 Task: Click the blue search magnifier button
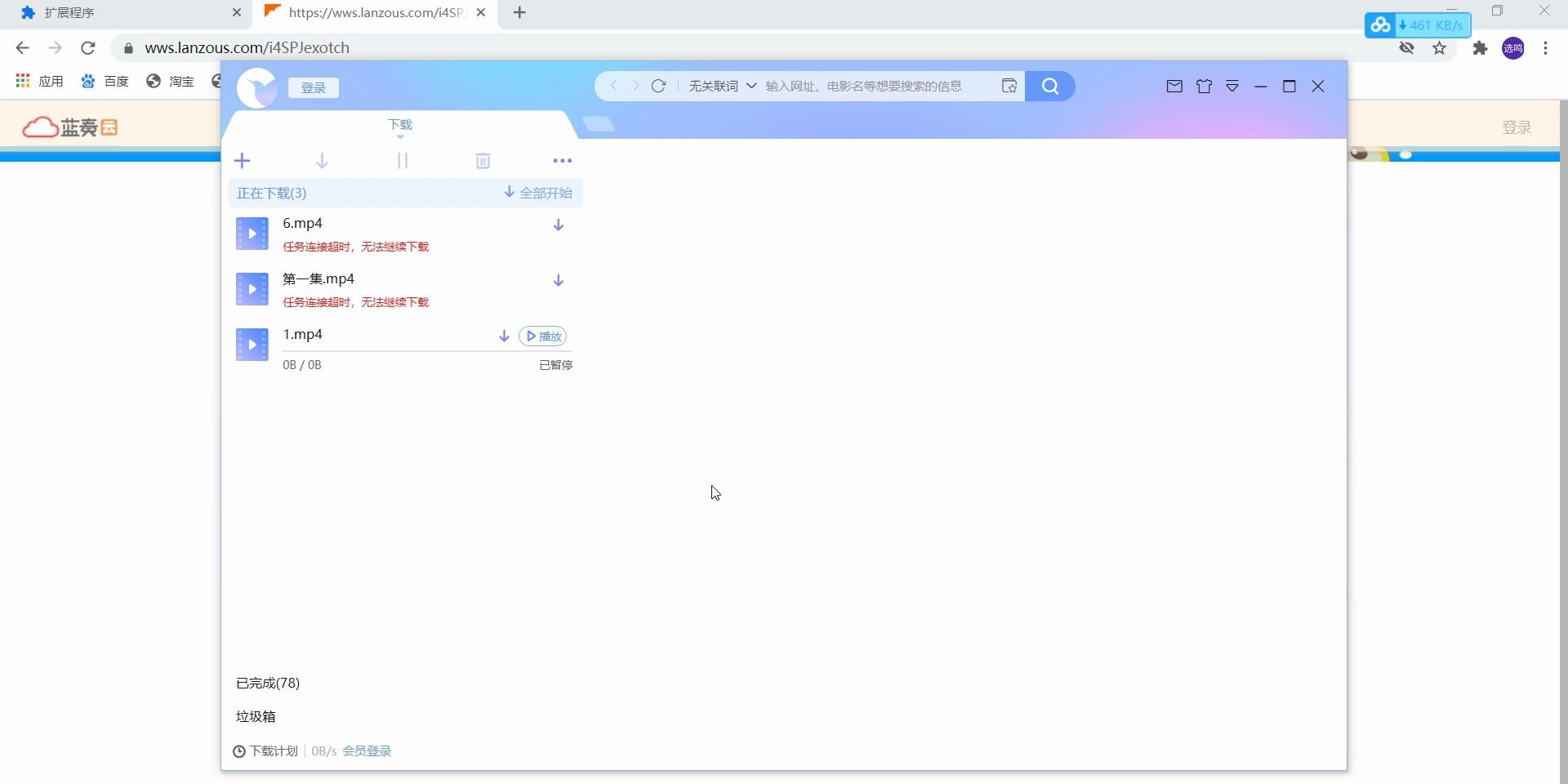(x=1050, y=86)
